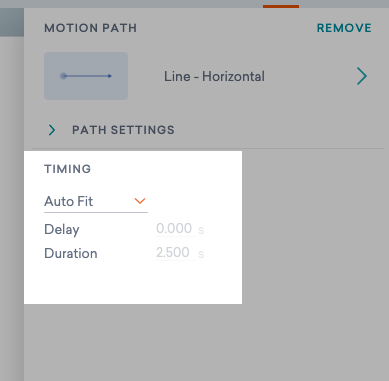Select the horizontal line path thumbnail

[x=86, y=76]
